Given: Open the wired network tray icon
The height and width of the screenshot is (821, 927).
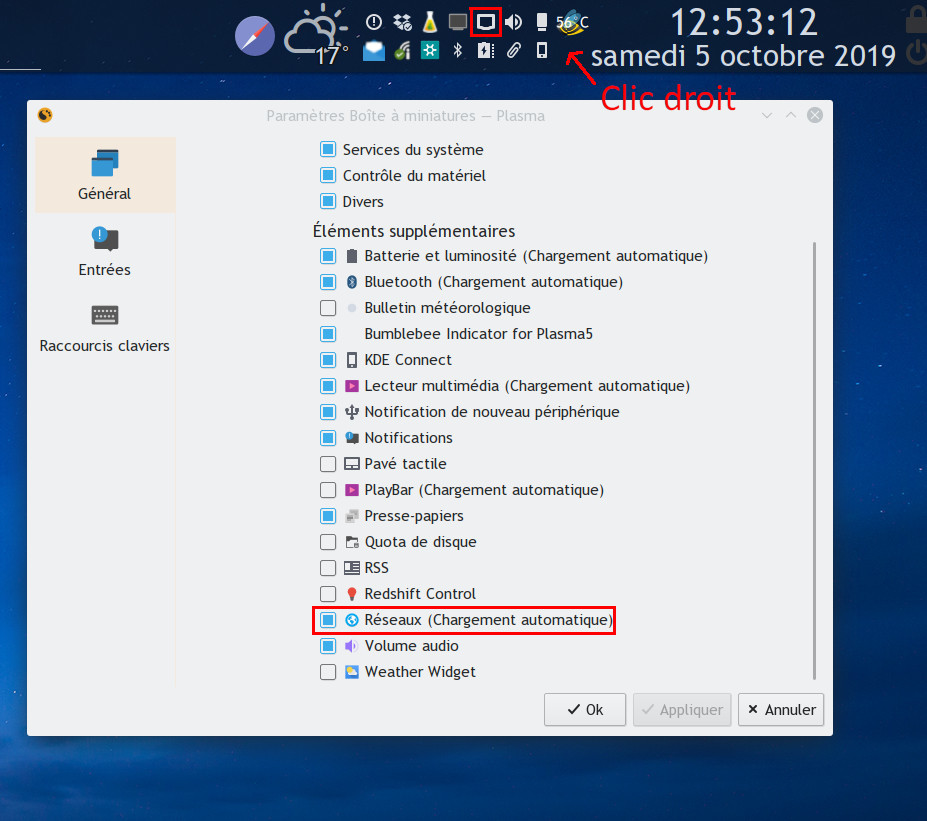Looking at the screenshot, I should (x=485, y=22).
